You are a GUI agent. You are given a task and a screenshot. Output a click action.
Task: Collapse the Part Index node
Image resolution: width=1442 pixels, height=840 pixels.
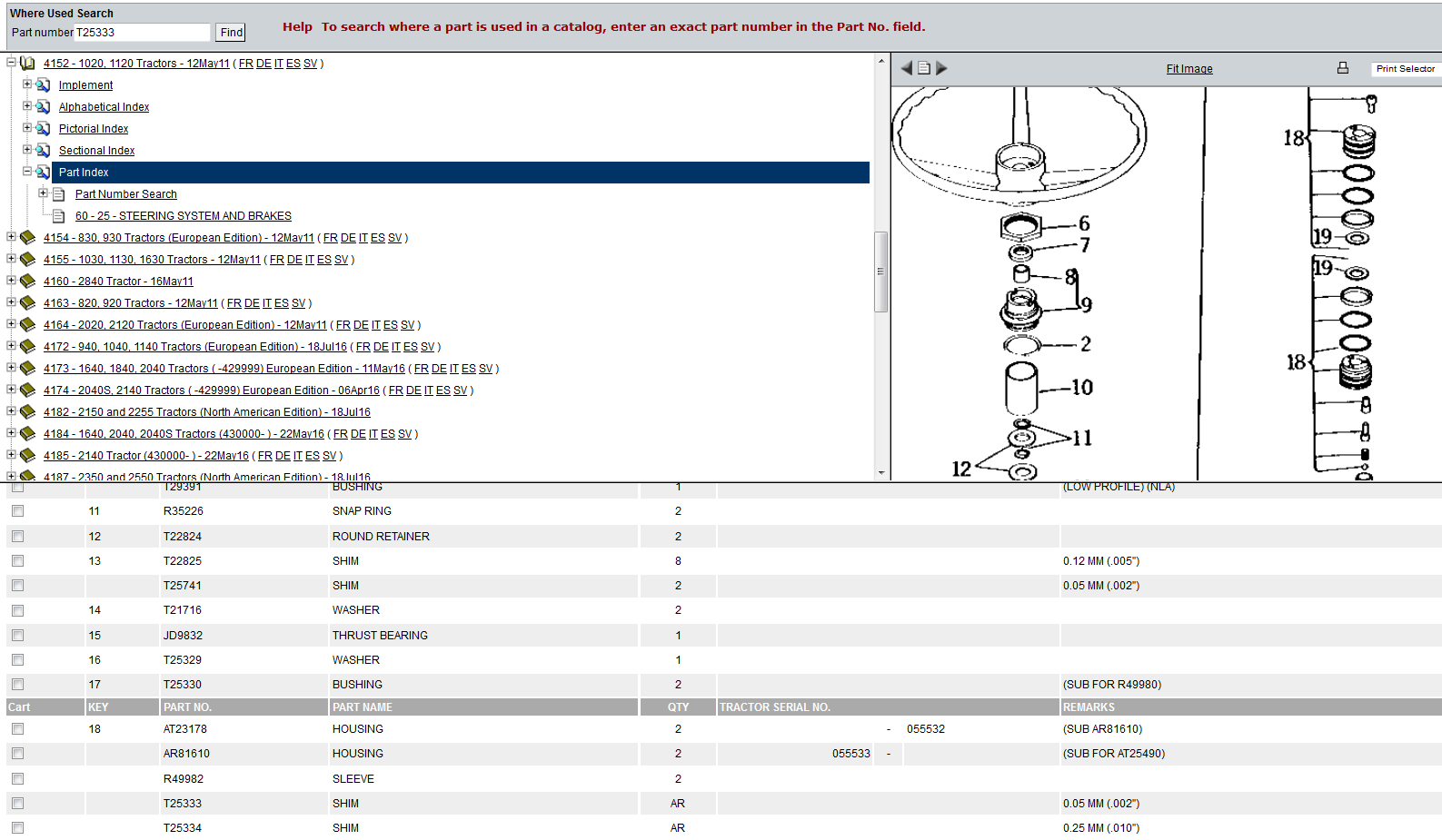[27, 172]
